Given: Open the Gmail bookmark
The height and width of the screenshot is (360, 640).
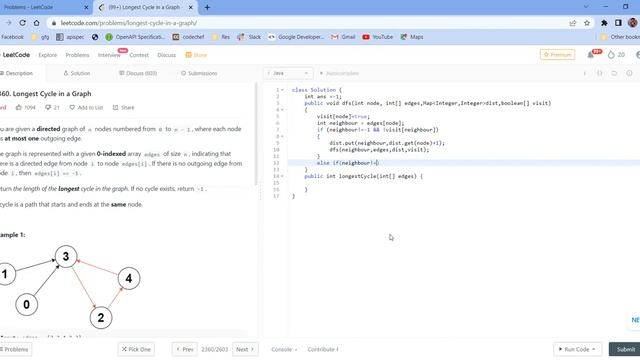Looking at the screenshot, I should (x=343, y=37).
